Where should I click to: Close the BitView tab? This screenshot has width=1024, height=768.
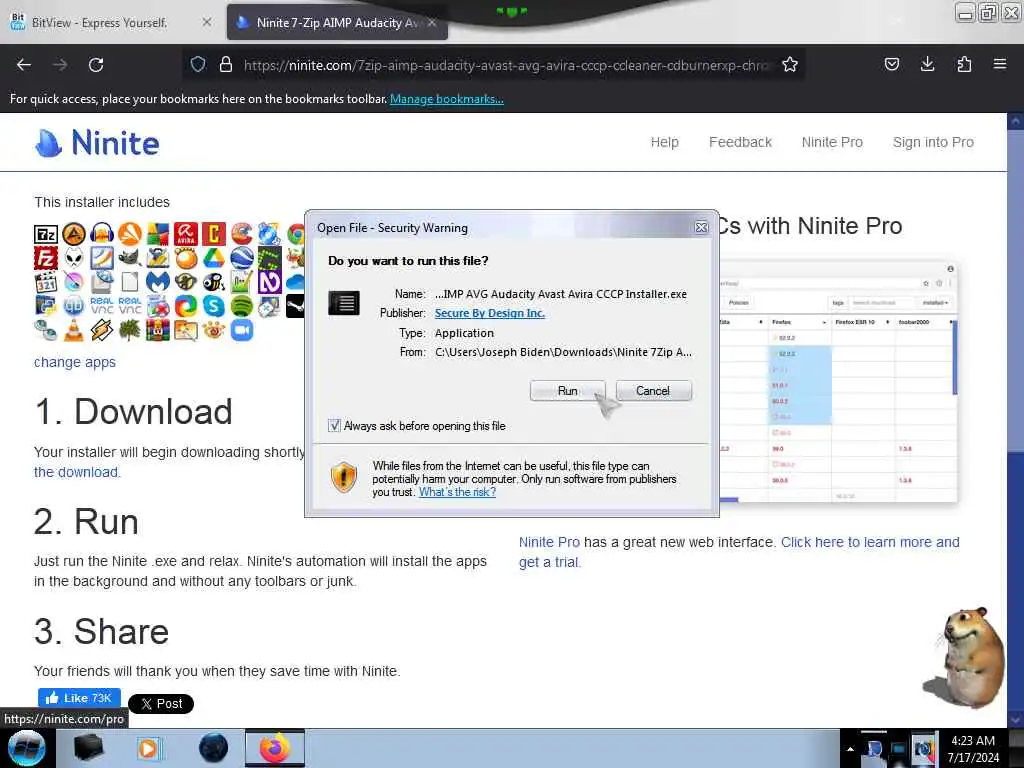[206, 22]
